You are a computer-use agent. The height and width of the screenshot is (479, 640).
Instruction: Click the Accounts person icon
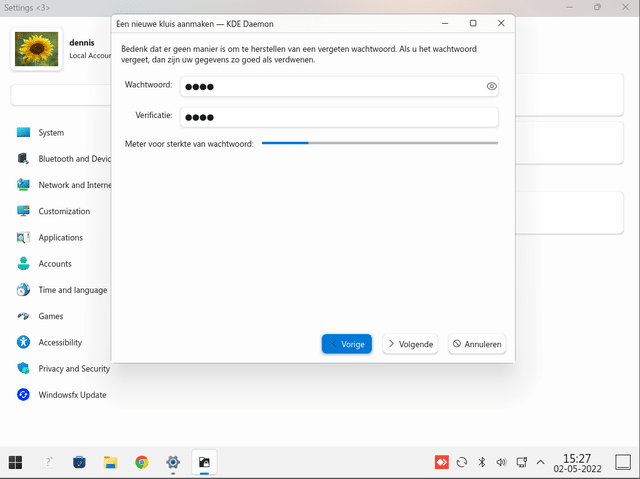[x=23, y=263]
